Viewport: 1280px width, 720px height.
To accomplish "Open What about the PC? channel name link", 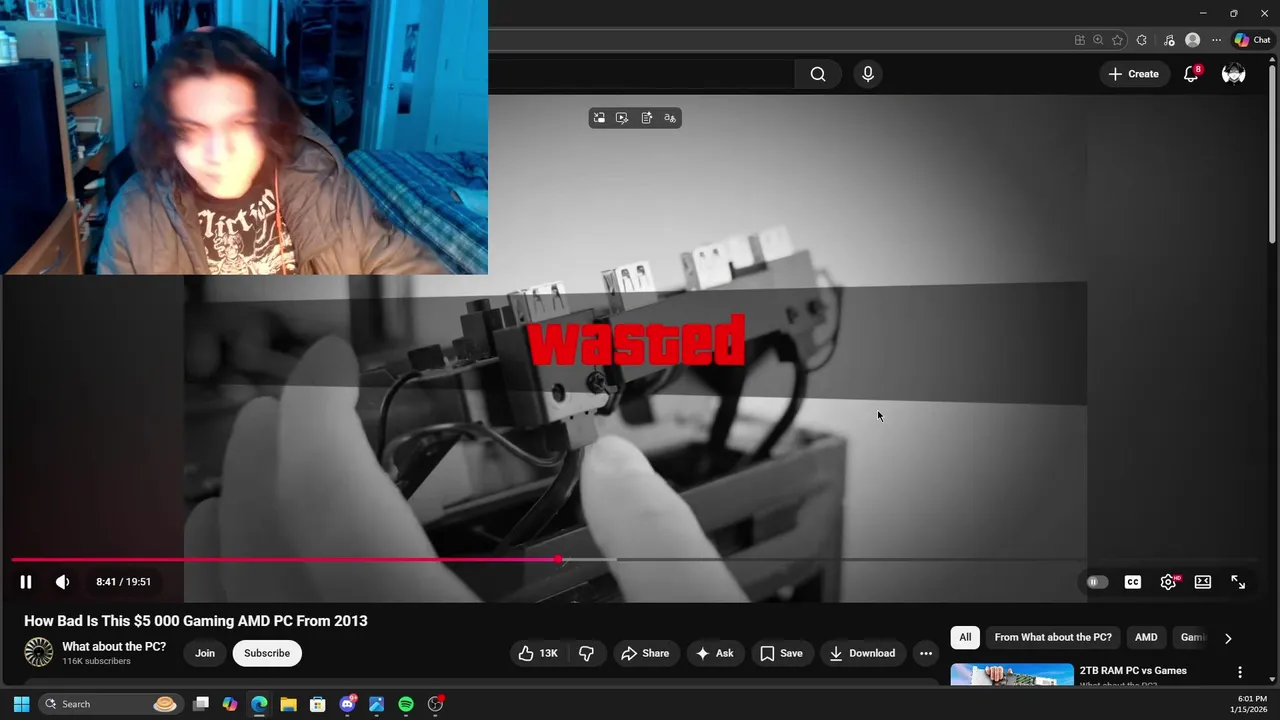I will 114,647.
